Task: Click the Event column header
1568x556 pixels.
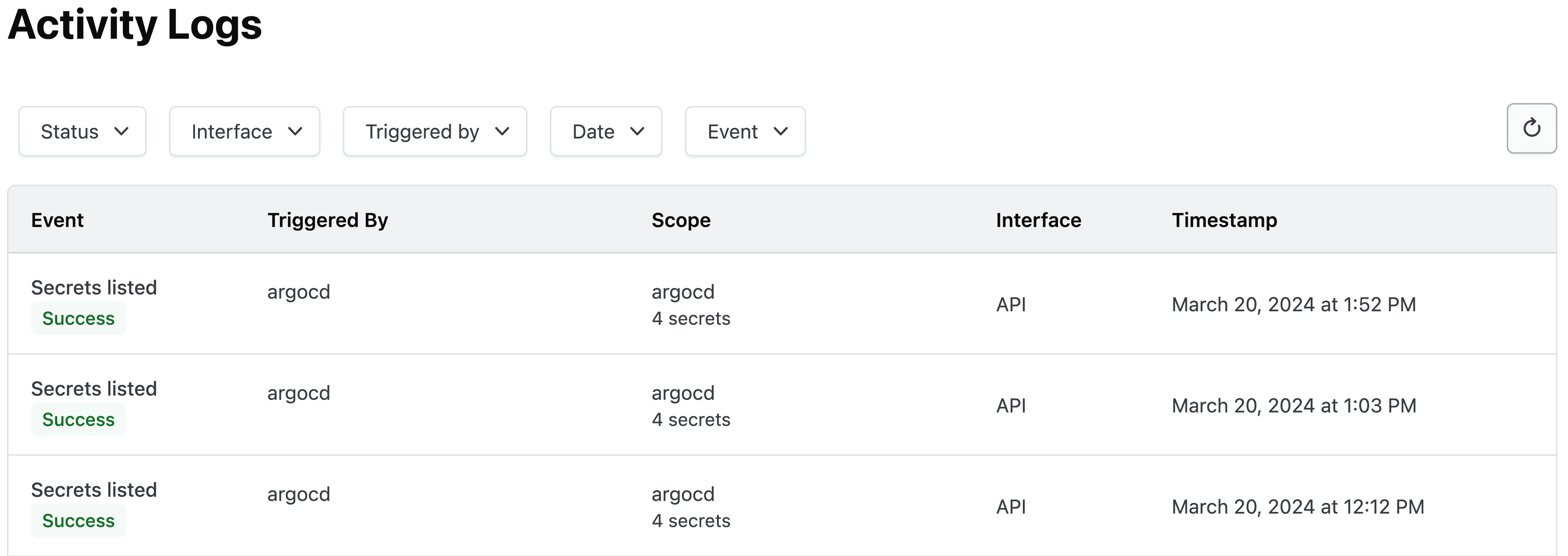Action: coord(57,220)
